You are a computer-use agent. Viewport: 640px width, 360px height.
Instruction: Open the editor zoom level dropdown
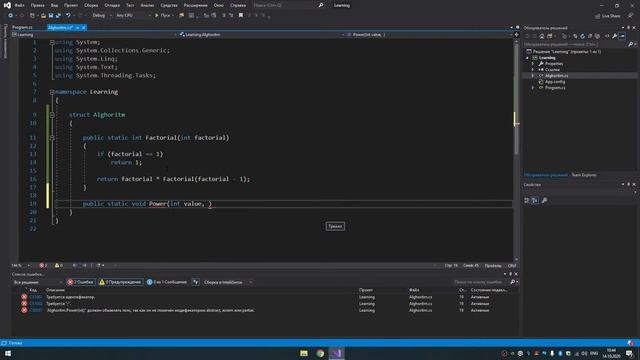pyautogui.click(x=21, y=265)
